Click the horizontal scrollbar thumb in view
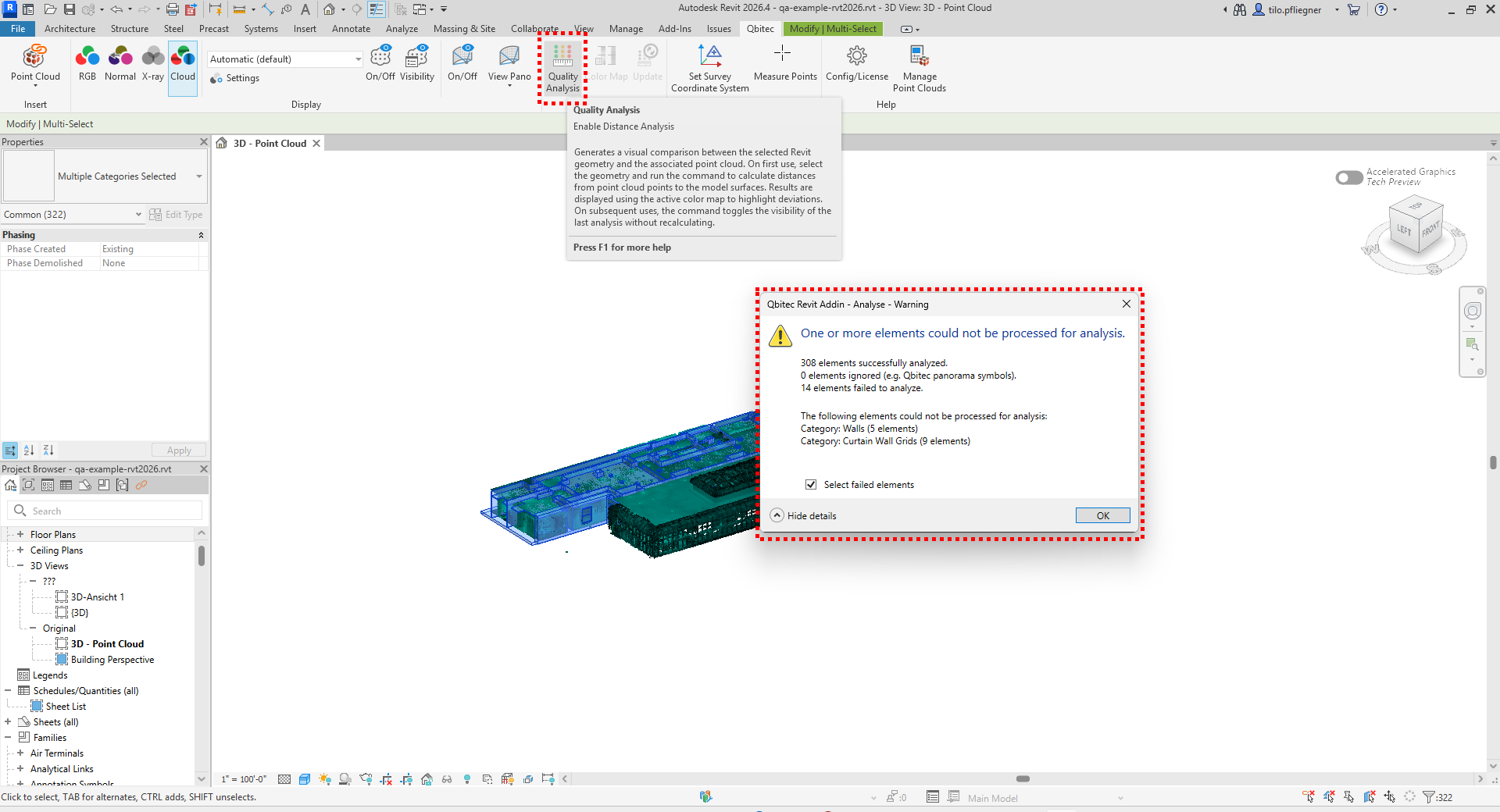1500x812 pixels. (x=1023, y=779)
